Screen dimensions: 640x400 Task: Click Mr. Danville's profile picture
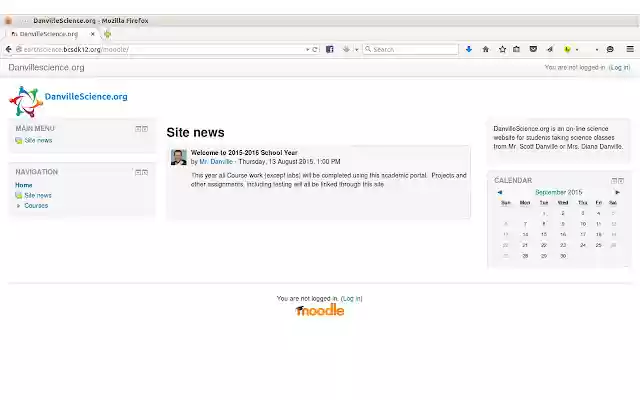point(179,157)
